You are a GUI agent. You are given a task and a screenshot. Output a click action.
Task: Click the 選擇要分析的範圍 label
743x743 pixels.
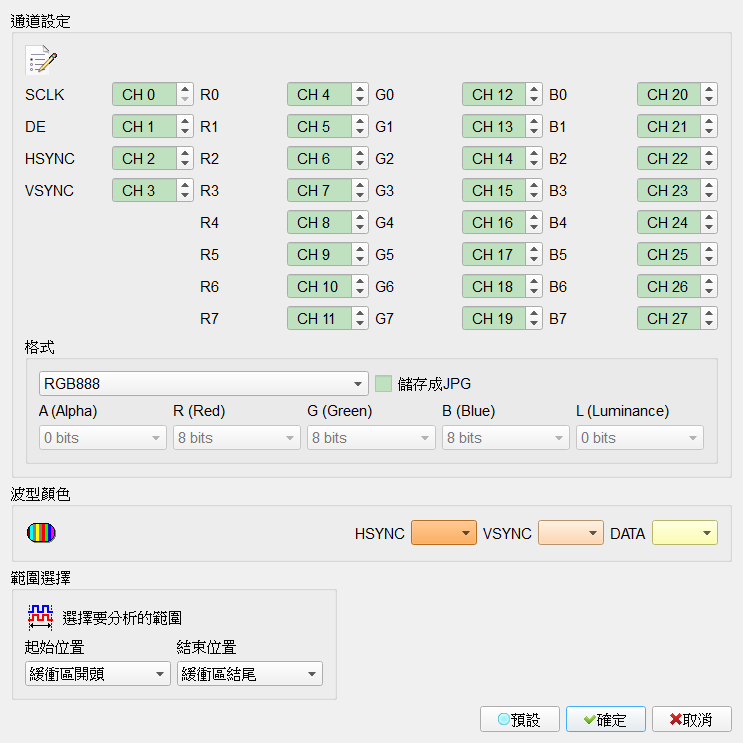[x=122, y=617]
